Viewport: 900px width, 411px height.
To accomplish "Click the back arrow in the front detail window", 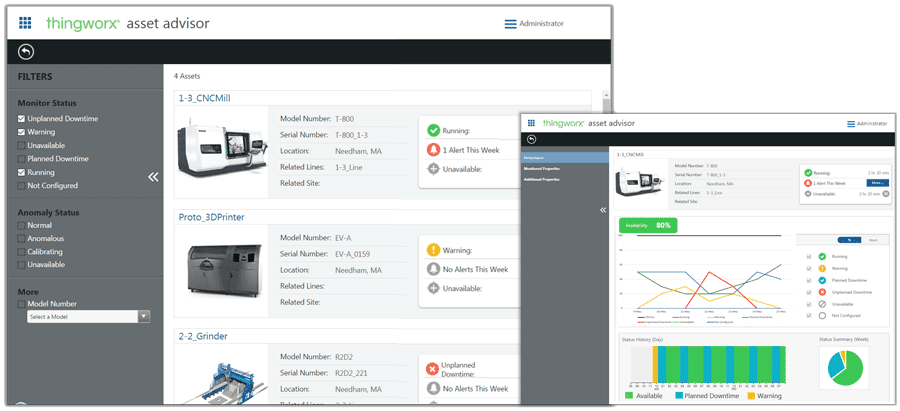I will tap(531, 139).
